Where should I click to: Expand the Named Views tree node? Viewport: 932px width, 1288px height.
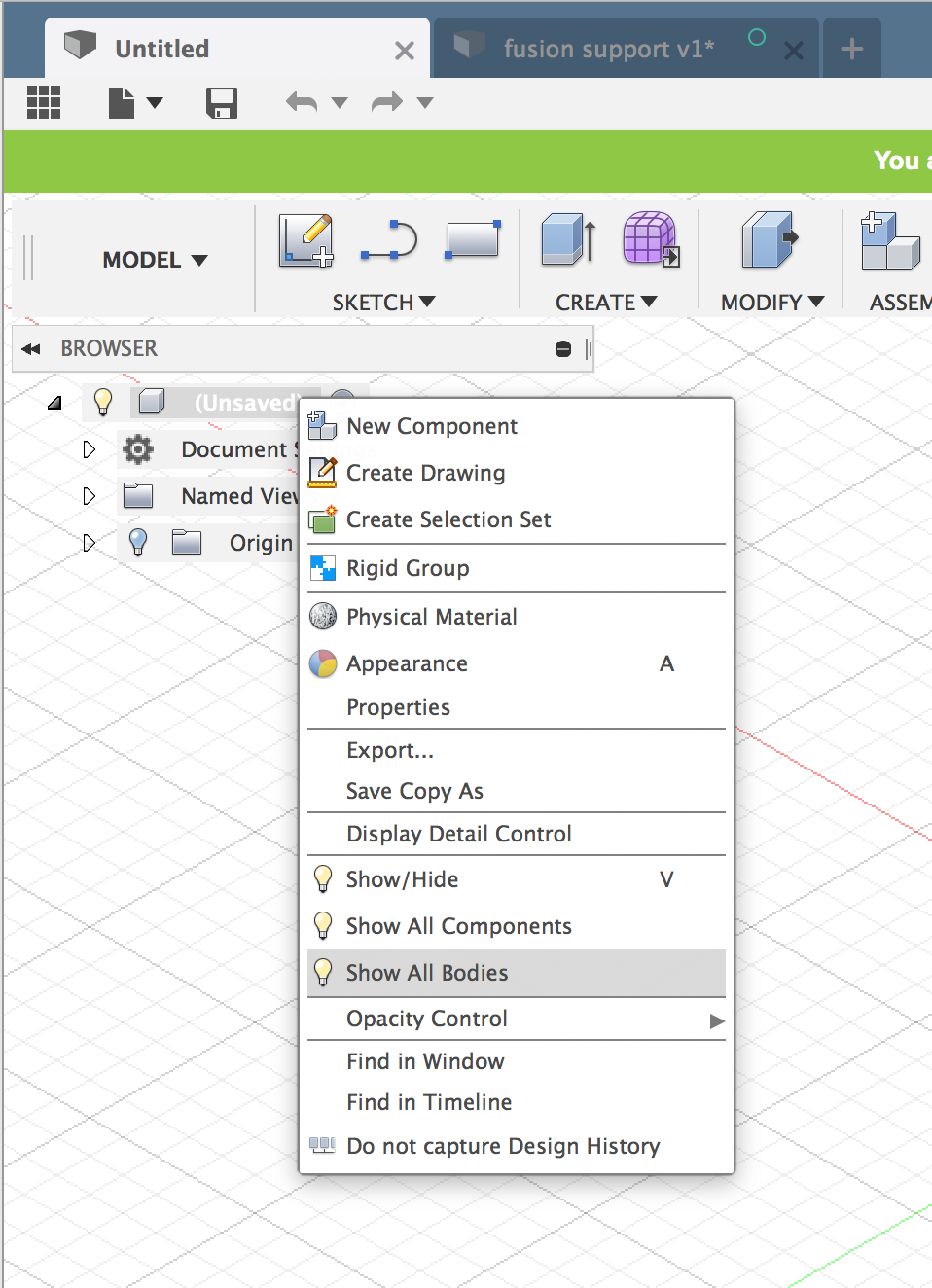90,496
